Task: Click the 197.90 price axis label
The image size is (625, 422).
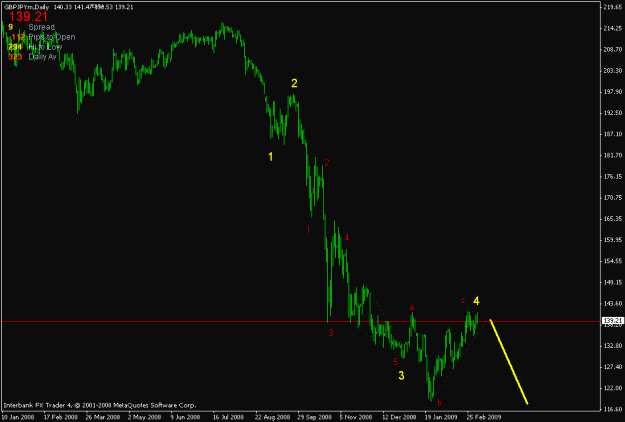Action: click(613, 92)
